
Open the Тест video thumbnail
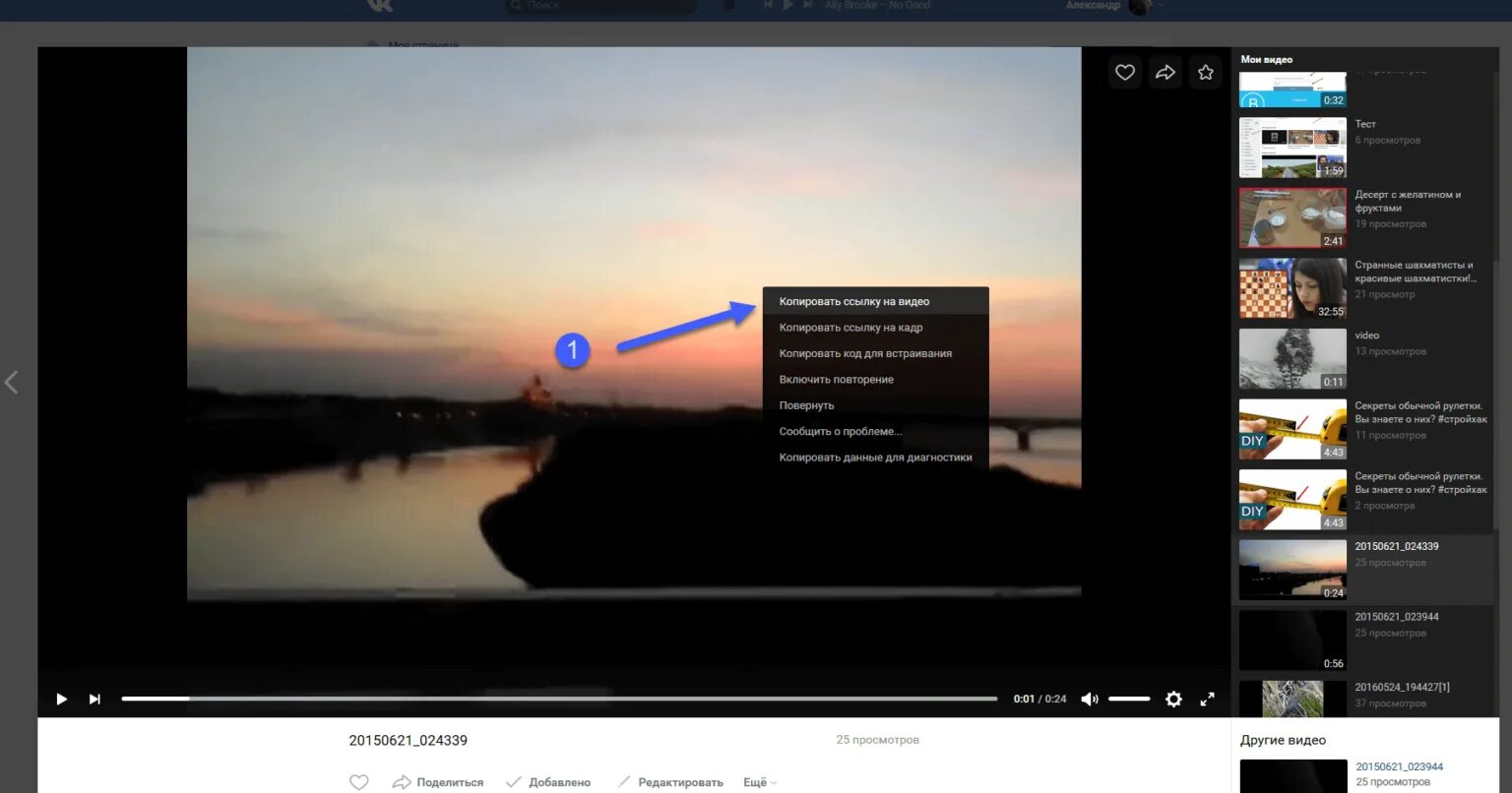[1292, 148]
